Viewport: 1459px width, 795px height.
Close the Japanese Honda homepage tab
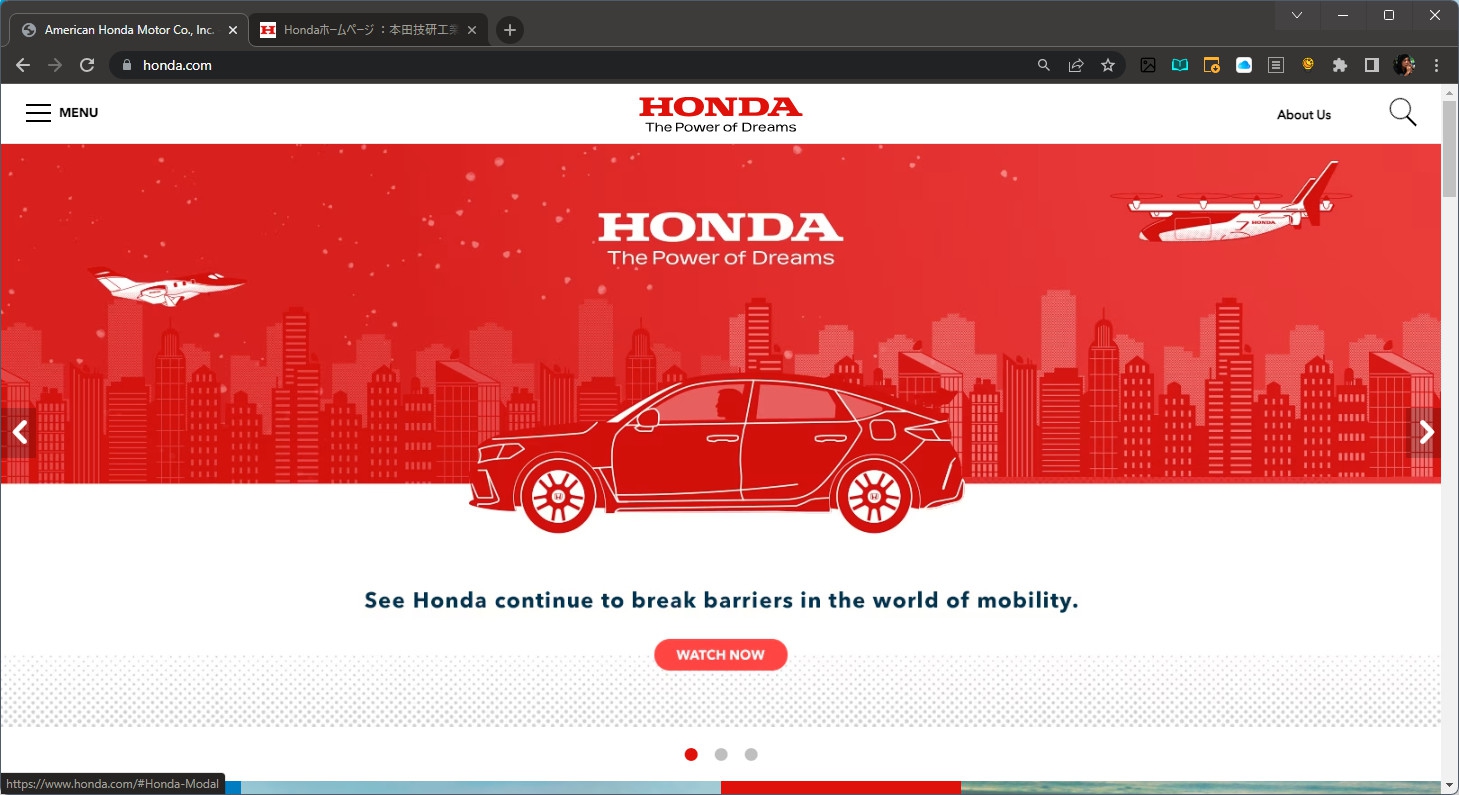[x=472, y=30]
